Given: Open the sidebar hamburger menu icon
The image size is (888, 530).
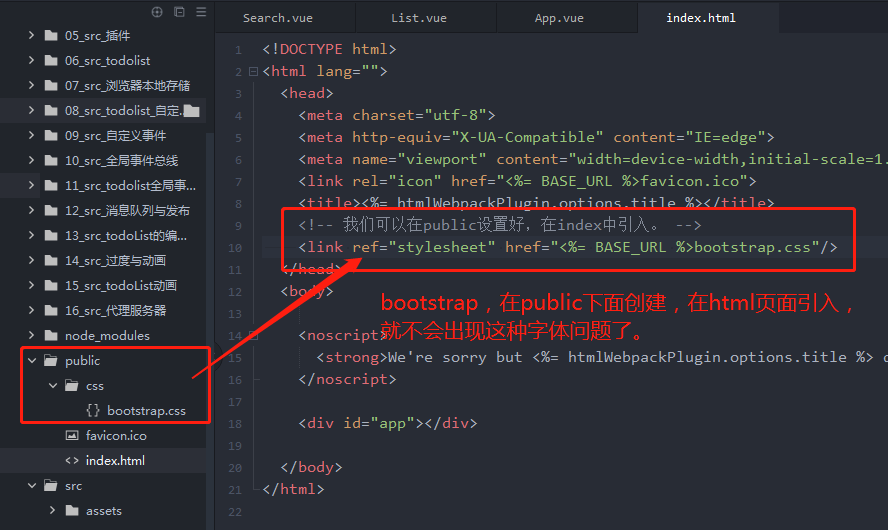Looking at the screenshot, I should (201, 12).
